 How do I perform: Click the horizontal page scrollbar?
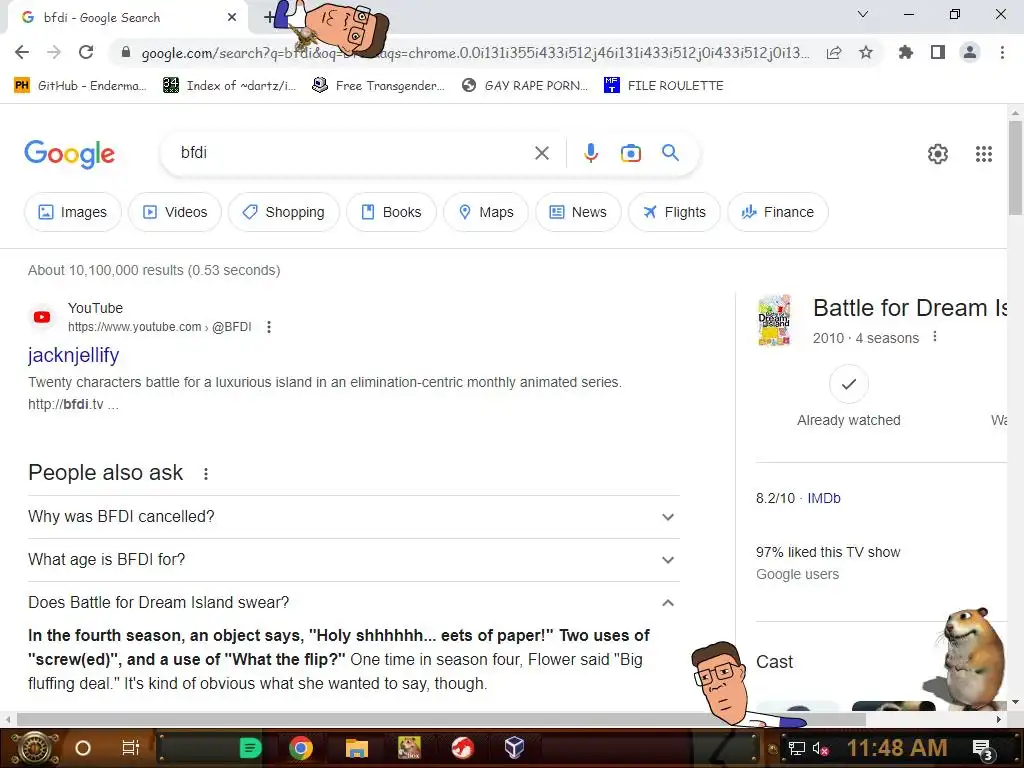441,719
